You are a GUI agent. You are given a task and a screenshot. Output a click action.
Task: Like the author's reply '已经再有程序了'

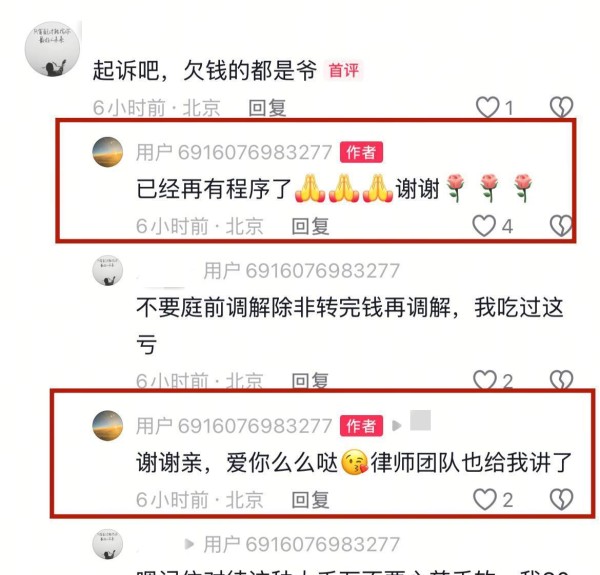[484, 226]
